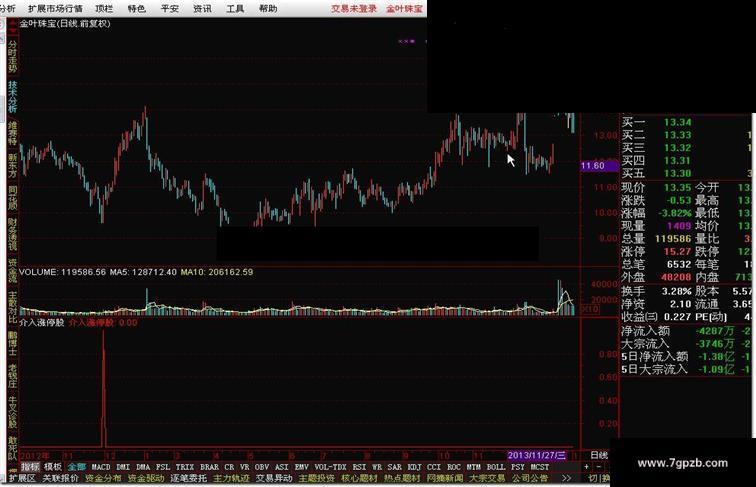The height and width of the screenshot is (487, 756).
Task: Open the 资金分布 bottom tab
Action: [x=103, y=478]
